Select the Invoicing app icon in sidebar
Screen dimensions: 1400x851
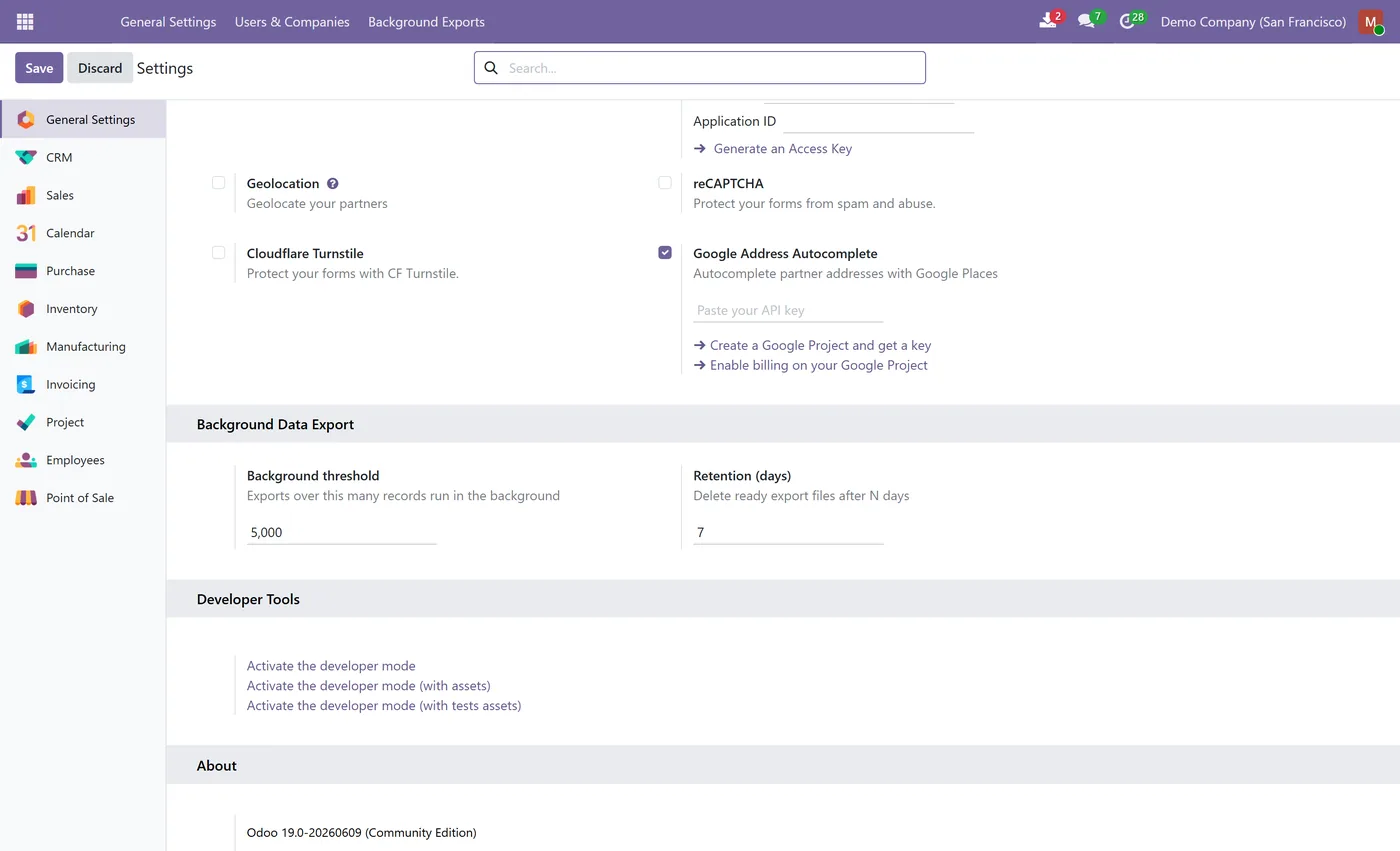click(x=26, y=385)
